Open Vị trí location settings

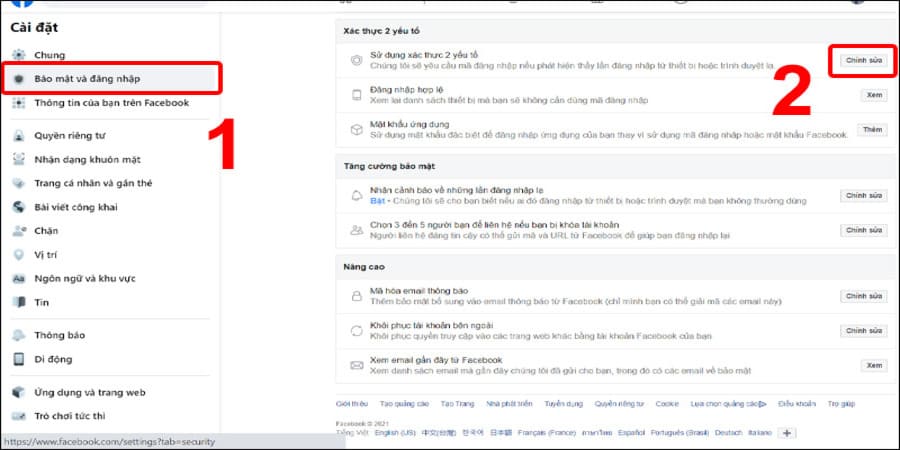pos(45,255)
